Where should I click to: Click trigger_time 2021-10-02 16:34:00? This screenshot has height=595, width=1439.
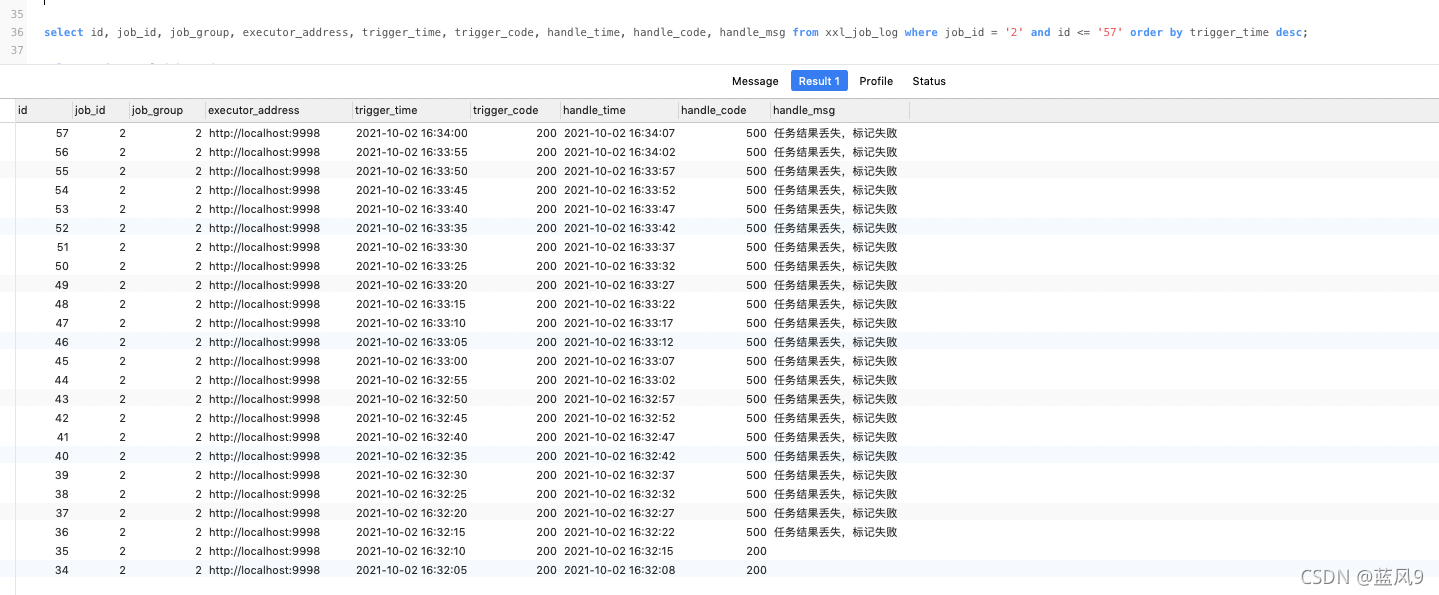click(412, 133)
